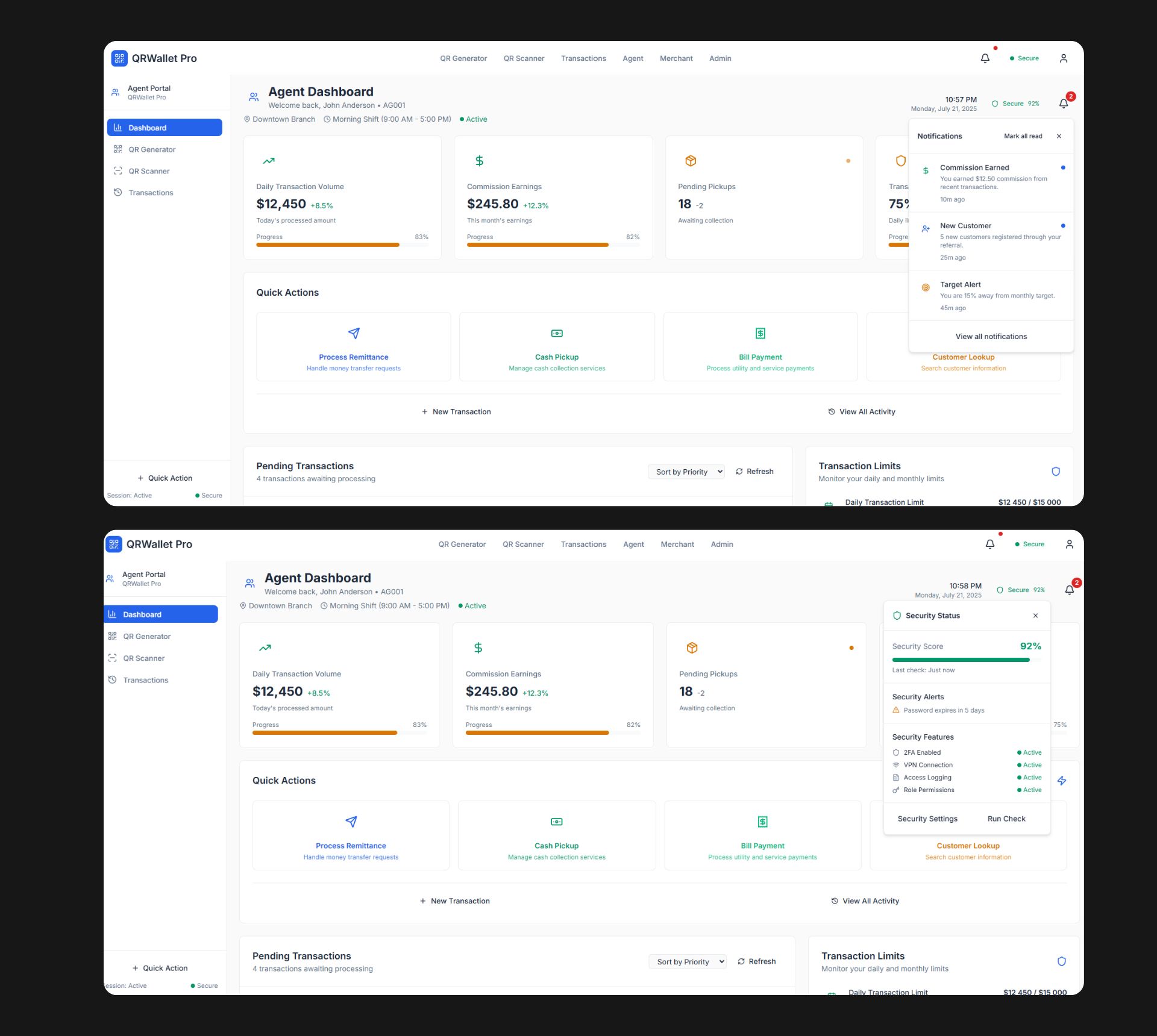Image resolution: width=1157 pixels, height=1036 pixels.
Task: Select Admin in the 10:58 PM dashboard navbar
Action: (721, 545)
